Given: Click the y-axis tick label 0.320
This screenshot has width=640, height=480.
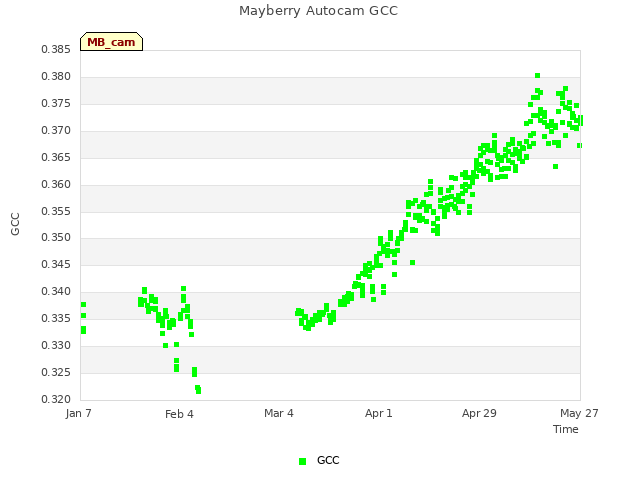Looking at the screenshot, I should click(56, 399).
